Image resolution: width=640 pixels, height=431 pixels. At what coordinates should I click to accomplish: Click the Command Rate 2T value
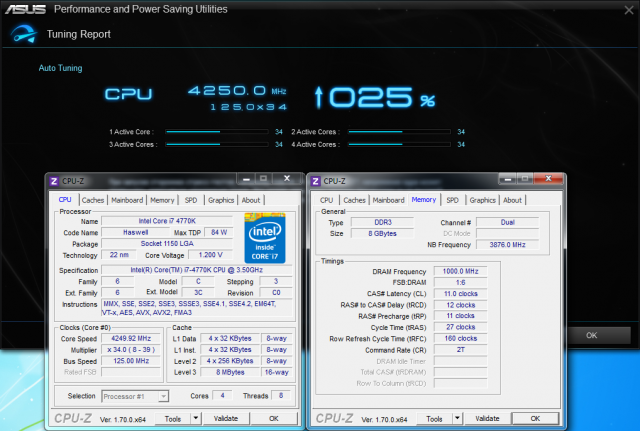tap(460, 350)
